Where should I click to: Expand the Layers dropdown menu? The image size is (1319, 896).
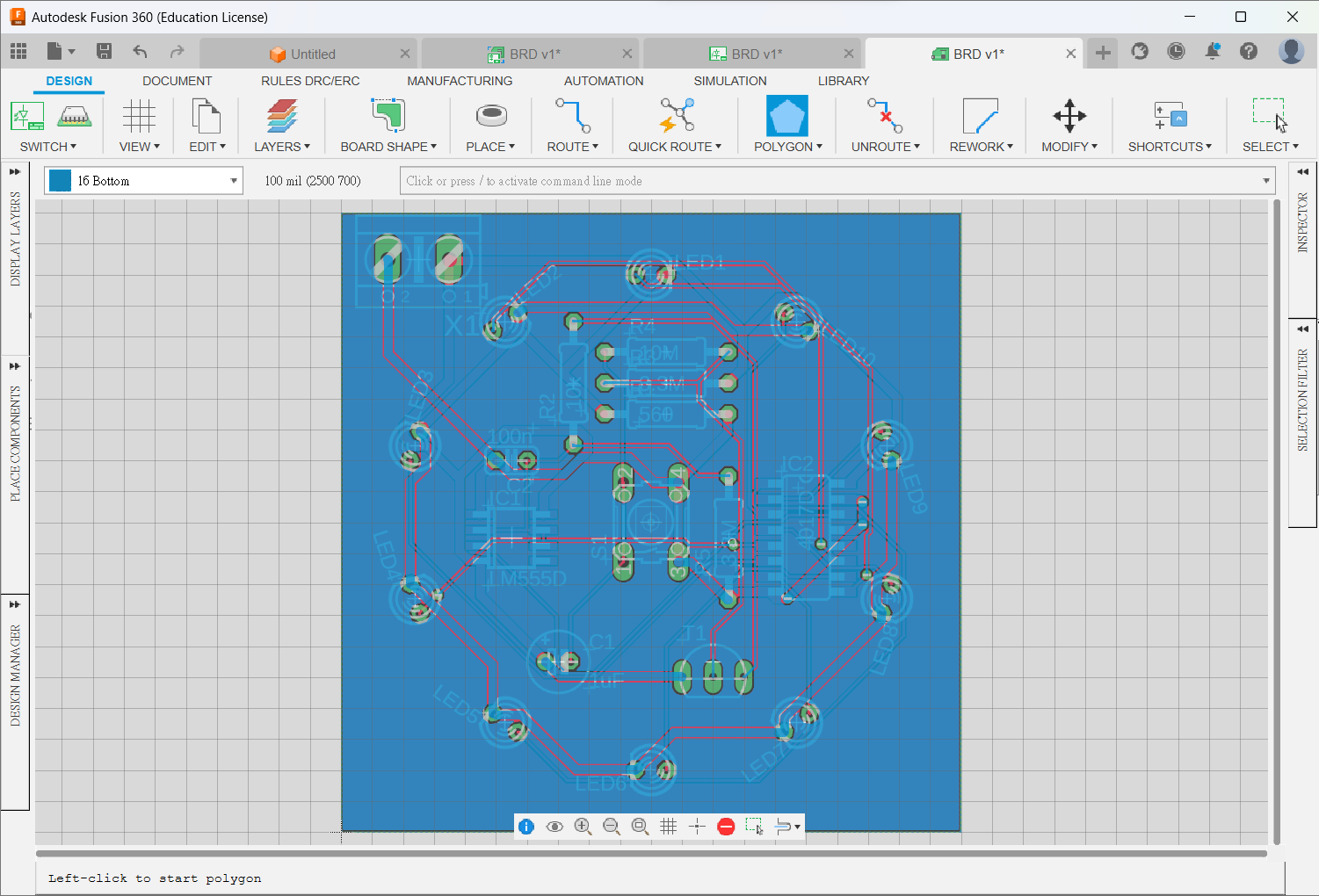281,147
